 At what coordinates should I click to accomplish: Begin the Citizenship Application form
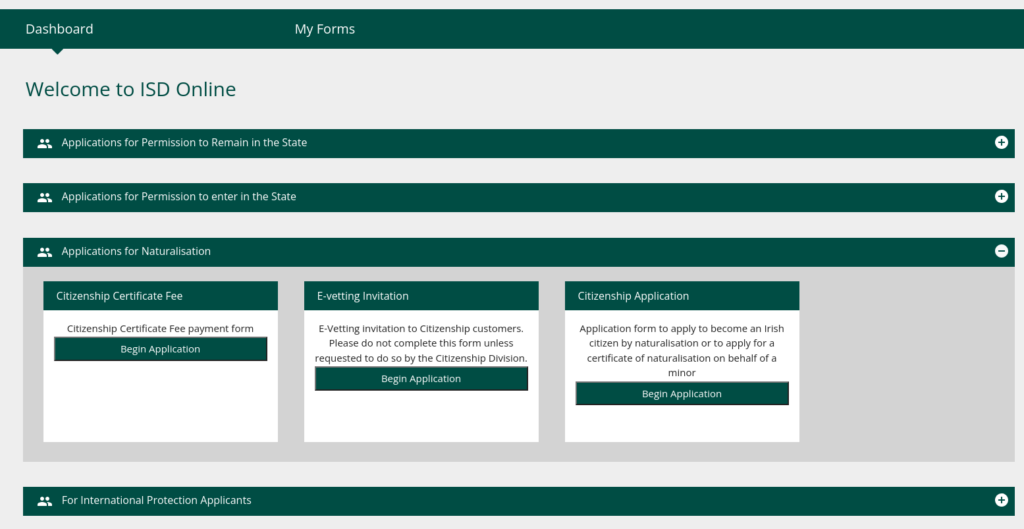(x=682, y=394)
